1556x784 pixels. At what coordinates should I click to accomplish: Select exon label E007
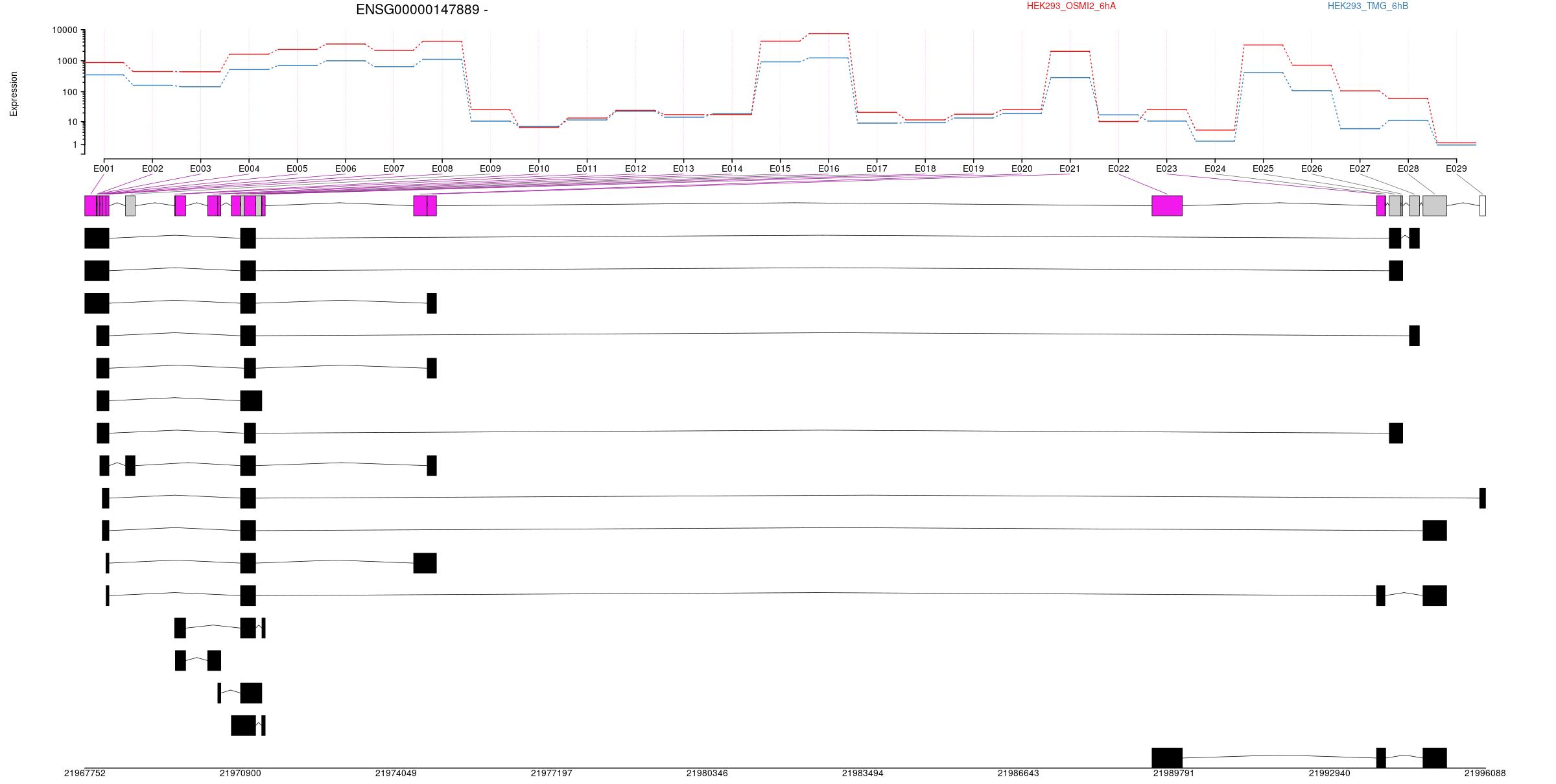pos(394,168)
